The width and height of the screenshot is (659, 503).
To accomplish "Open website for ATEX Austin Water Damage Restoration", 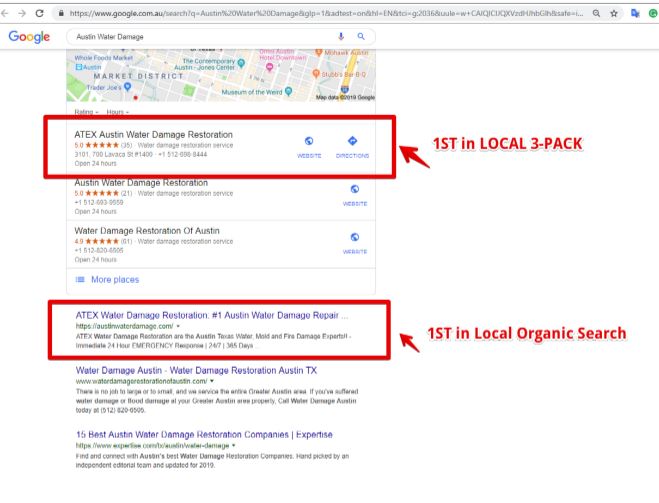I will [309, 147].
